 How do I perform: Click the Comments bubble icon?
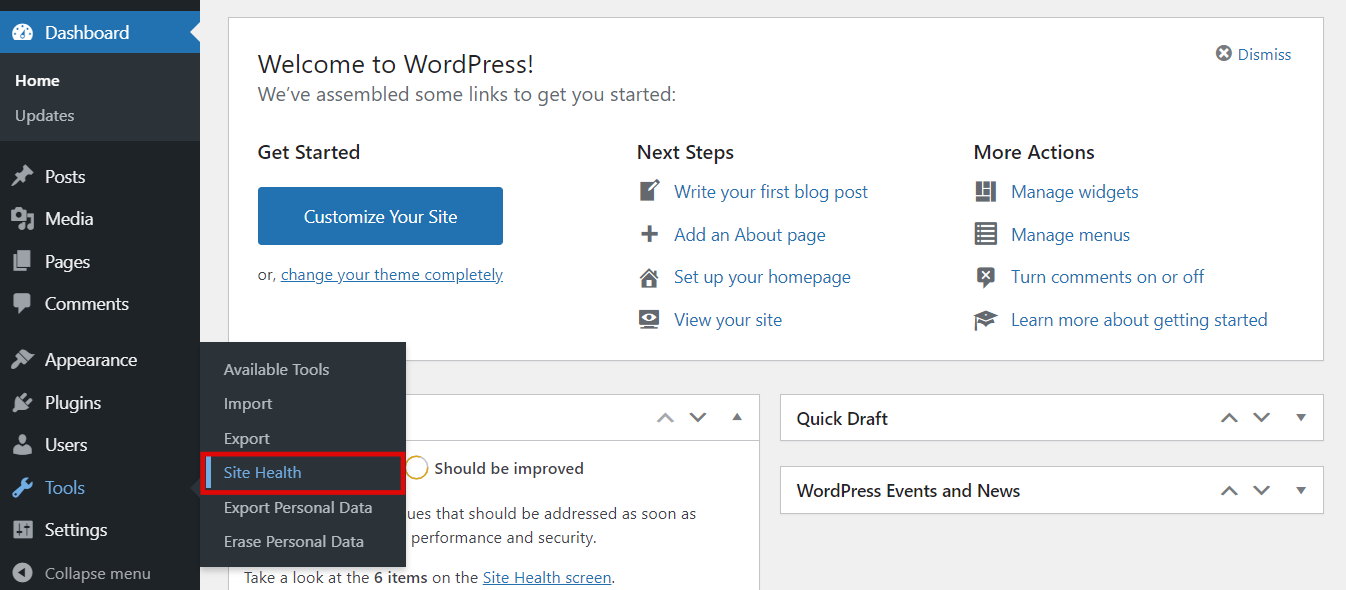pos(22,304)
